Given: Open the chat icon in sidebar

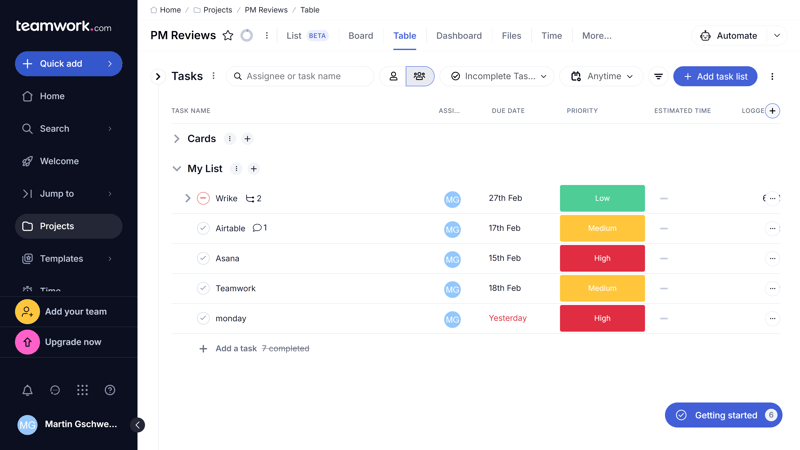Looking at the screenshot, I should click(55, 390).
